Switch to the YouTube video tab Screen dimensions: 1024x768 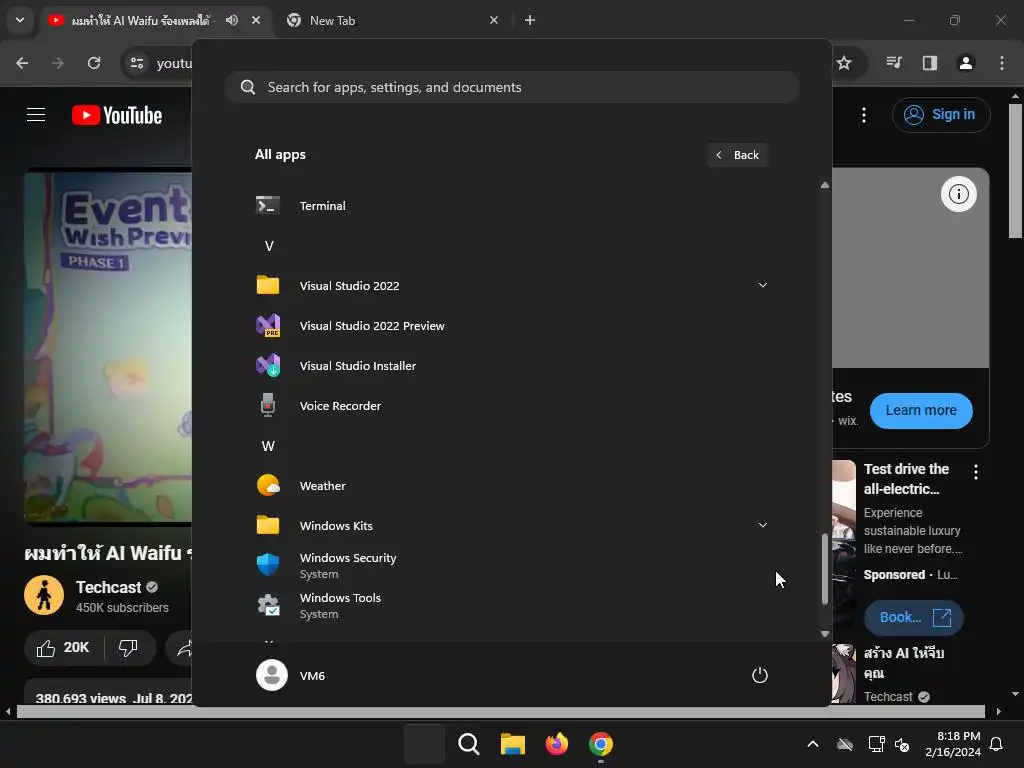[x=140, y=20]
